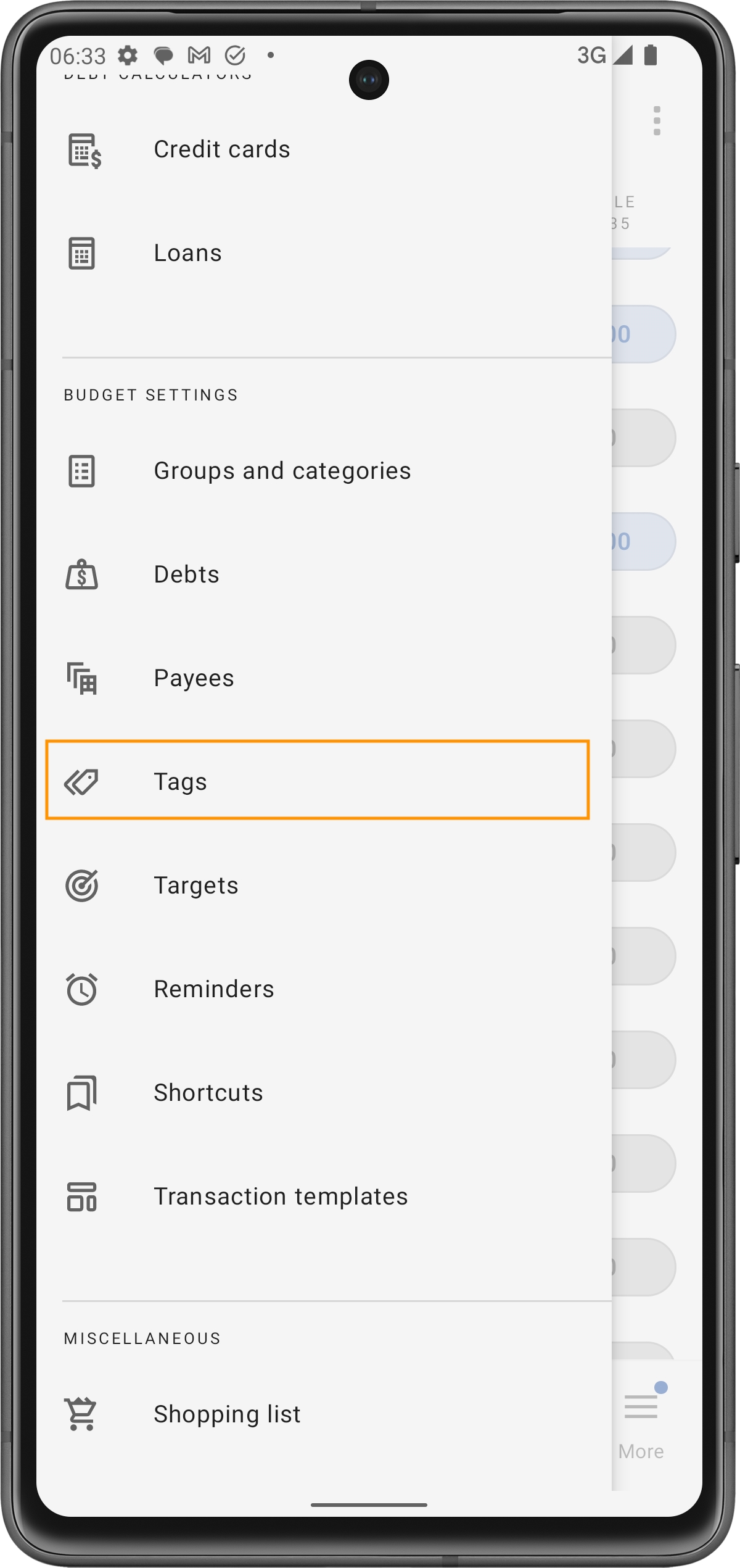Tap the Loans calculator icon
Screen dimensions: 740x1568
point(81,253)
